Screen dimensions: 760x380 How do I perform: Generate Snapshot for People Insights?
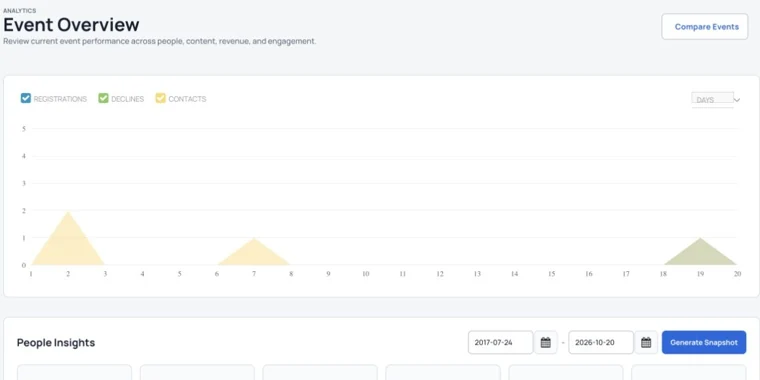[704, 343]
